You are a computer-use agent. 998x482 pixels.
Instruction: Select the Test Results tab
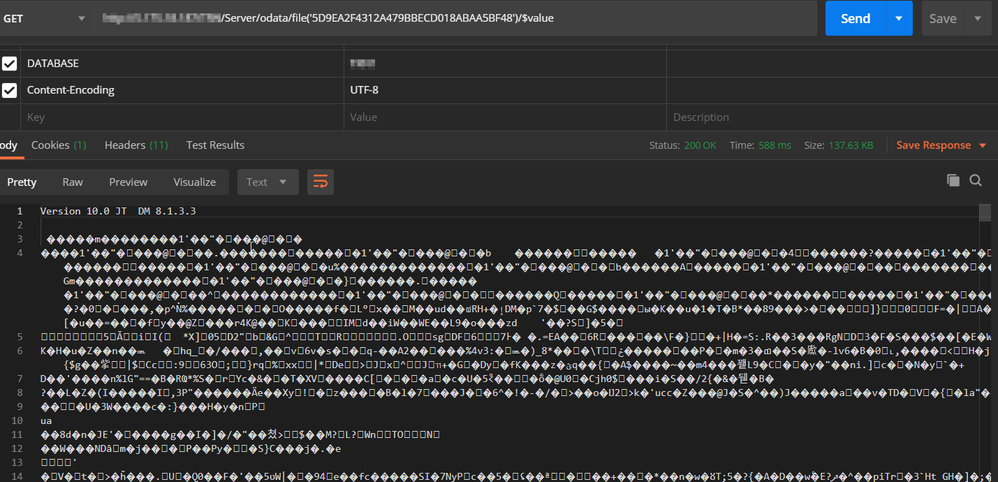click(215, 145)
